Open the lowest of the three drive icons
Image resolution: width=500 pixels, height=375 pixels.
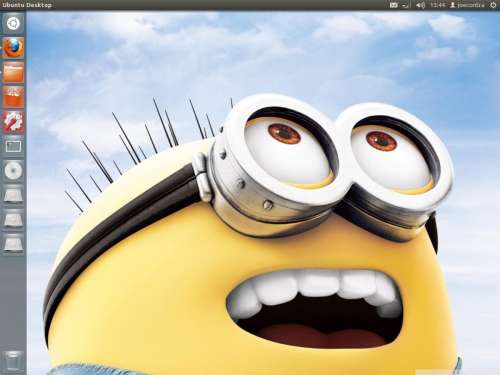[x=13, y=244]
